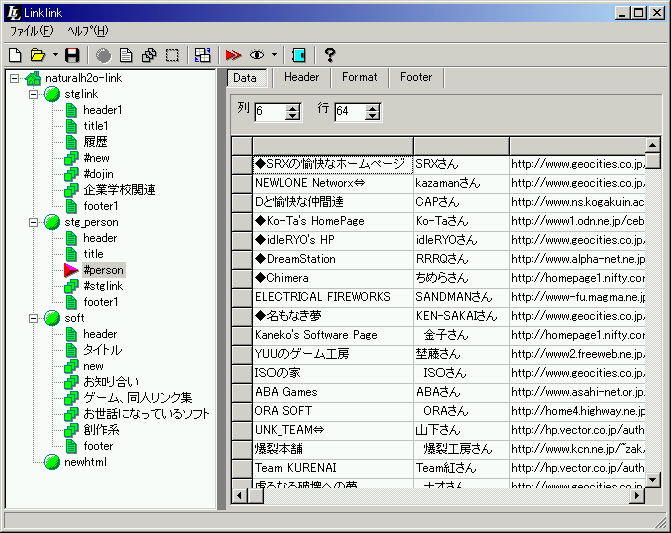Select the 企業学校関連 tree item
The height and width of the screenshot is (533, 671).
119,190
